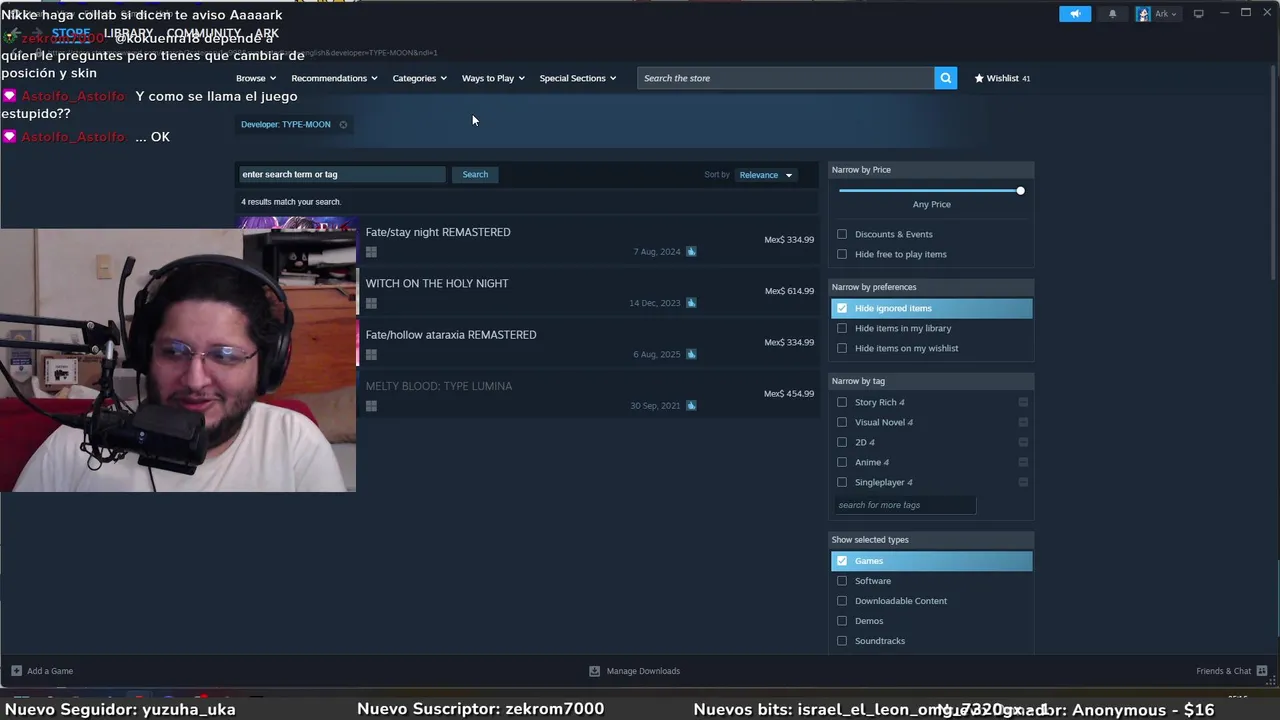
Task: Open the announcements megaphone icon
Action: point(1075,14)
